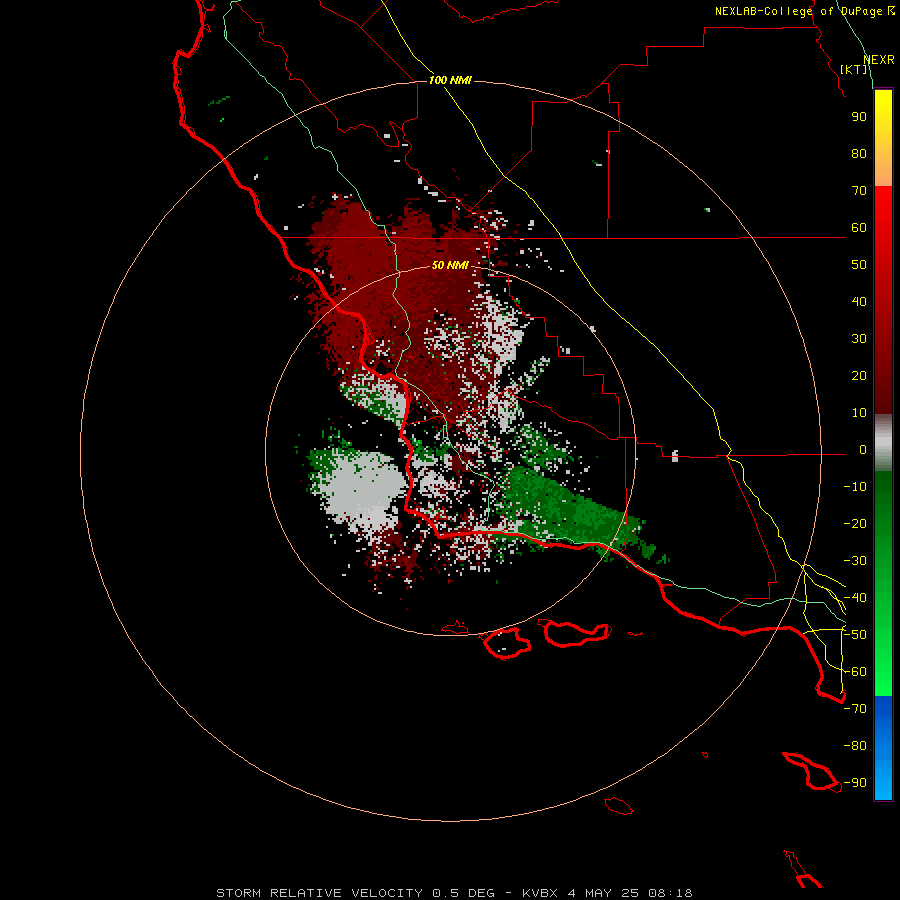Image resolution: width=900 pixels, height=900 pixels.
Task: Click the -20 scale value
Action: [855, 523]
